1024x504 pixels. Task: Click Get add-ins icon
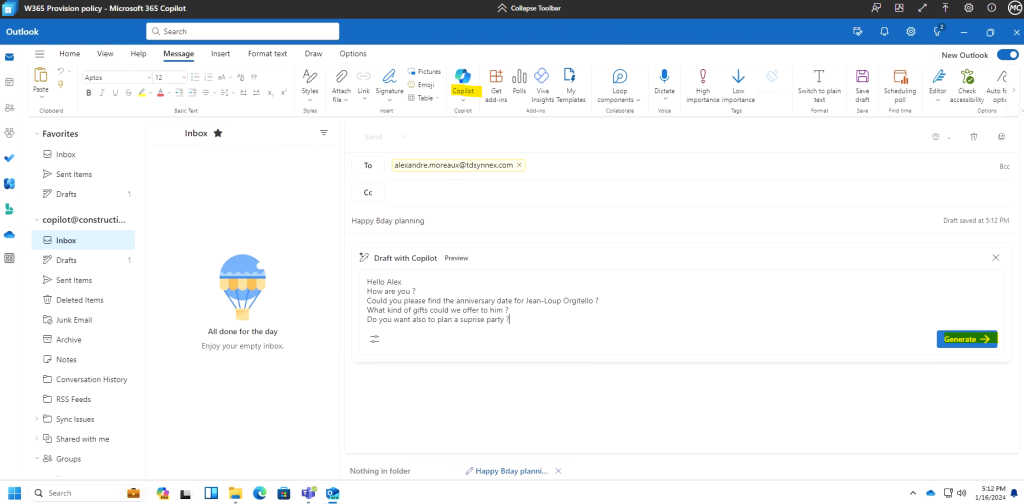tap(496, 76)
